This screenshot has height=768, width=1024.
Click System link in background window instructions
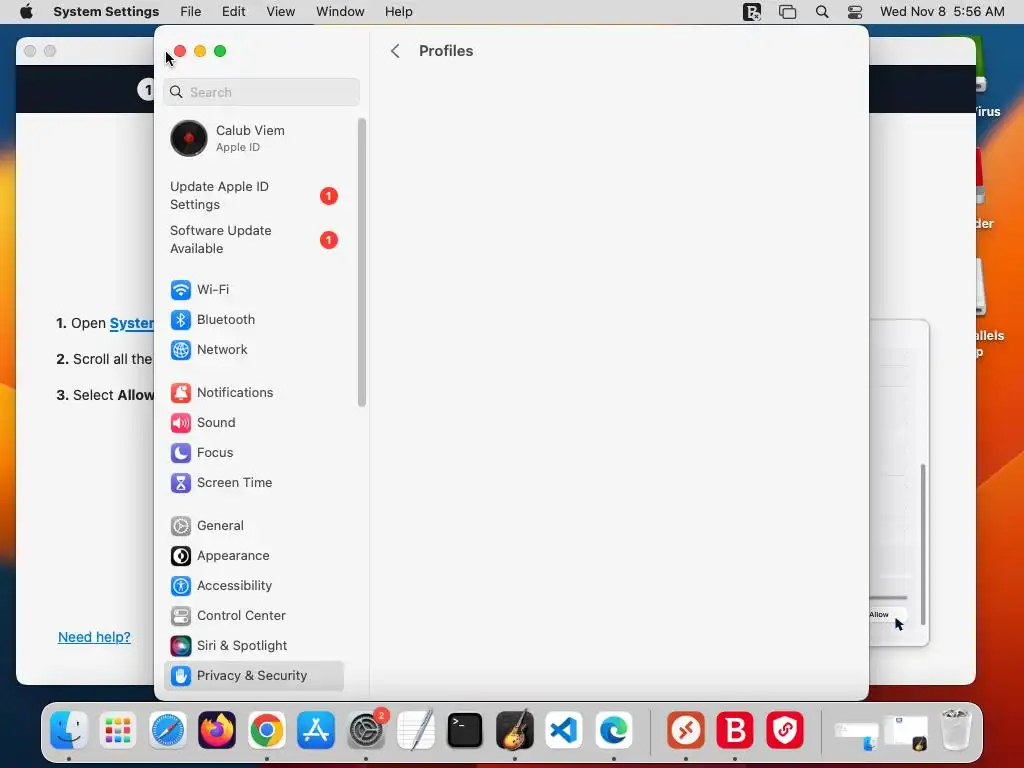pyautogui.click(x=131, y=323)
